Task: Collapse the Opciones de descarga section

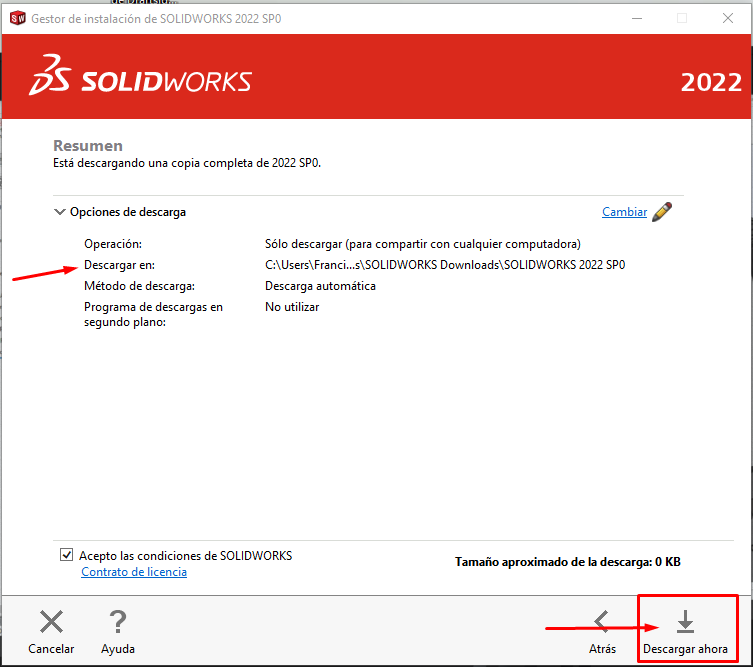Action: (60, 212)
